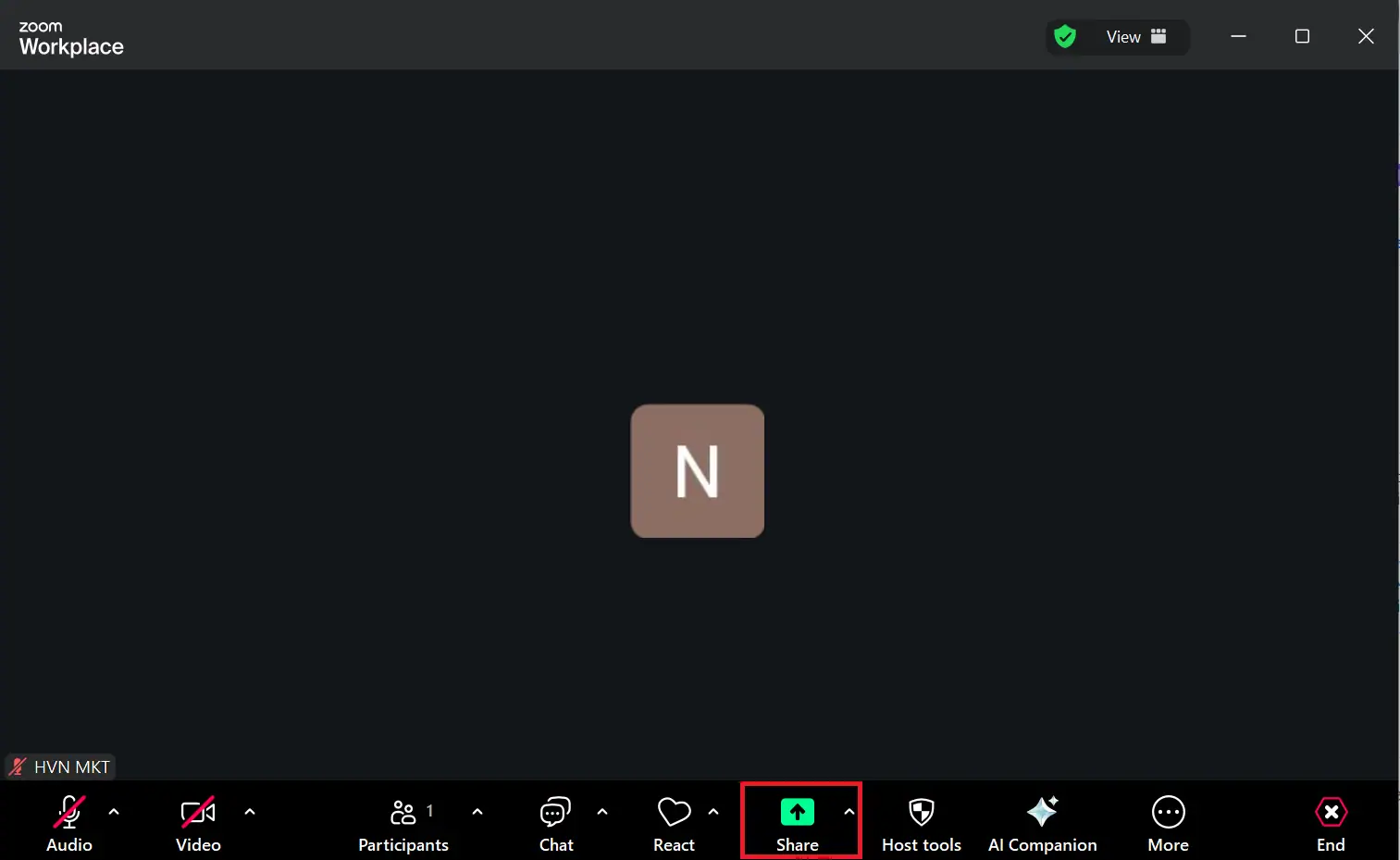The height and width of the screenshot is (860, 1400).
Task: Select the N participant avatar tile
Action: point(698,471)
